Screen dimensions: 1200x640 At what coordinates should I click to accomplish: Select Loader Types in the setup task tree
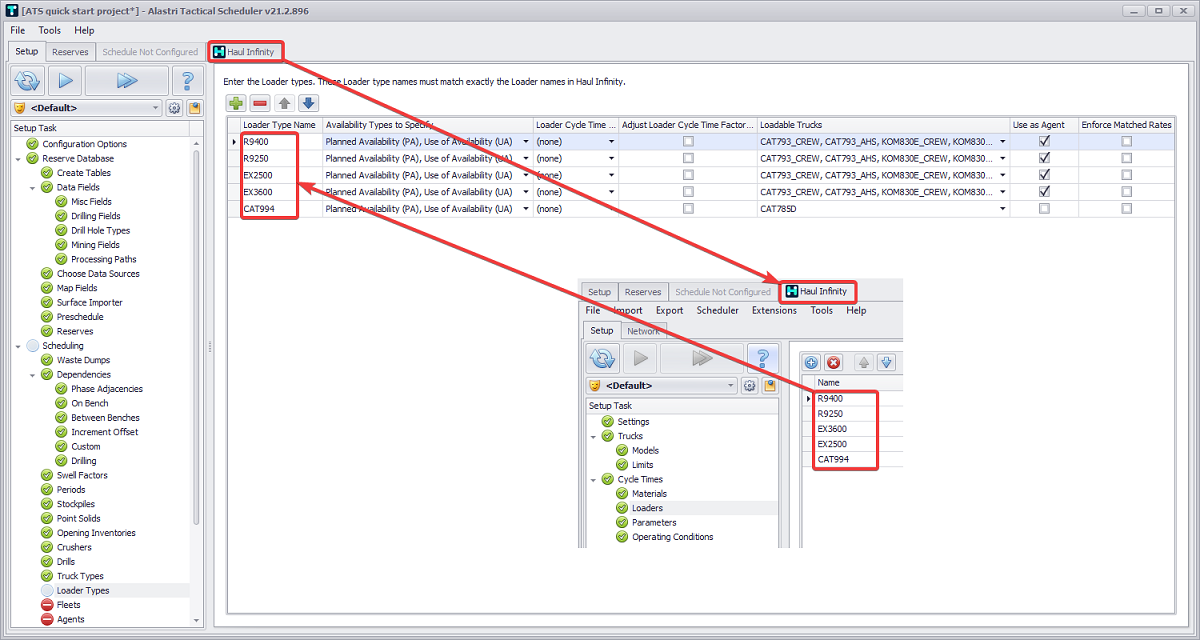[83, 590]
